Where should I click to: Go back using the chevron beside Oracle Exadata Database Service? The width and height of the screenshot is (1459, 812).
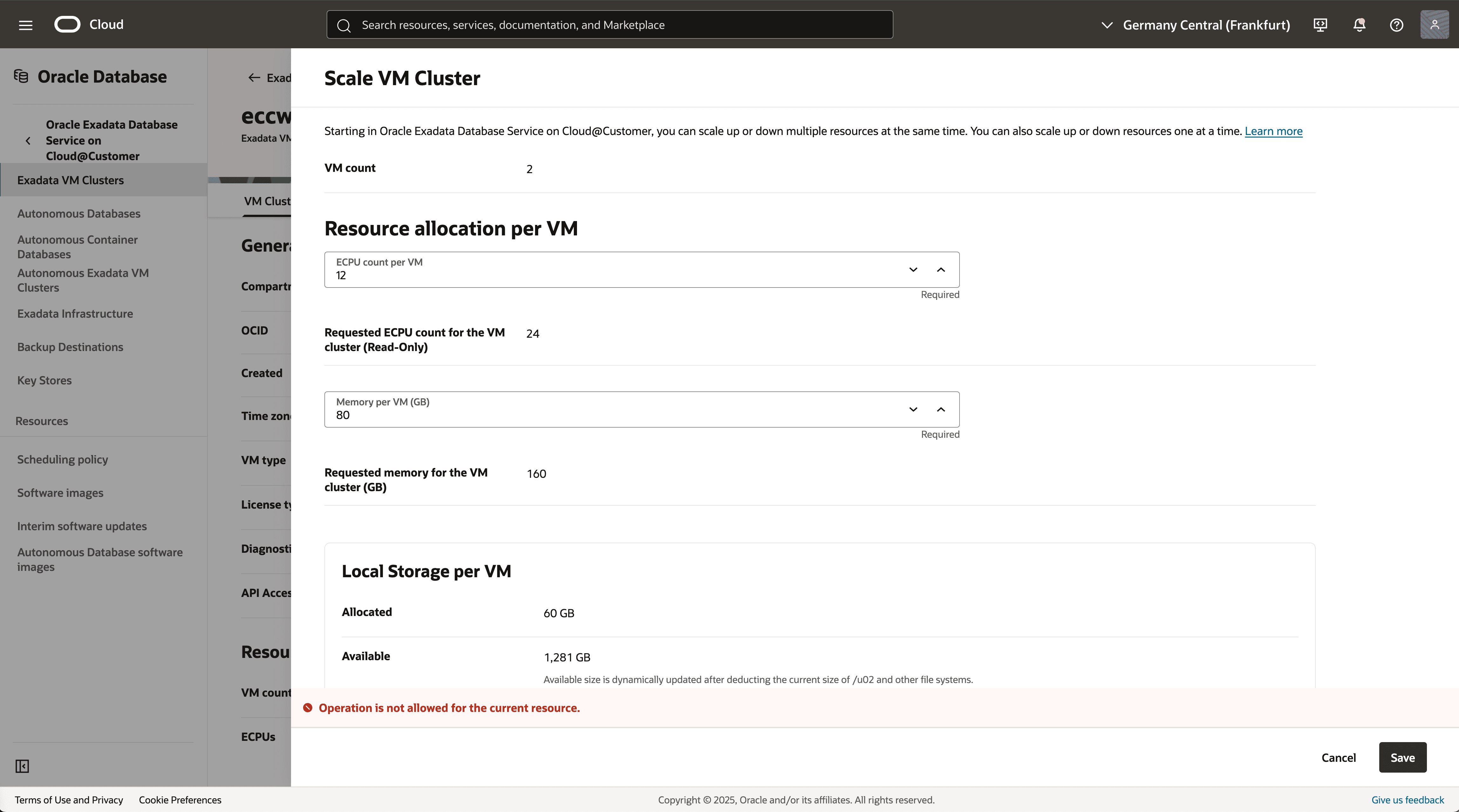pyautogui.click(x=28, y=140)
